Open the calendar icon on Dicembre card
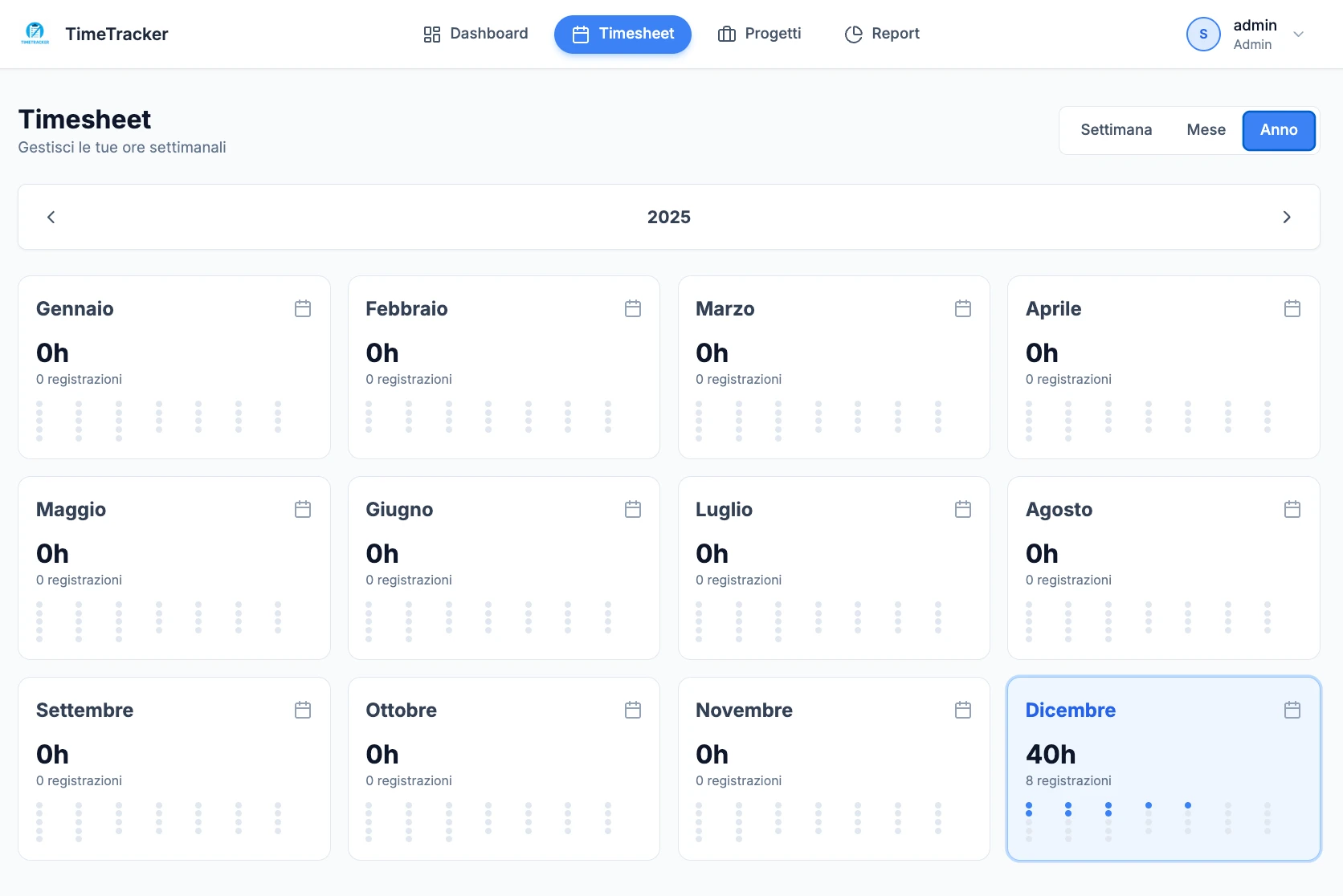This screenshot has width=1343, height=896. click(x=1292, y=710)
